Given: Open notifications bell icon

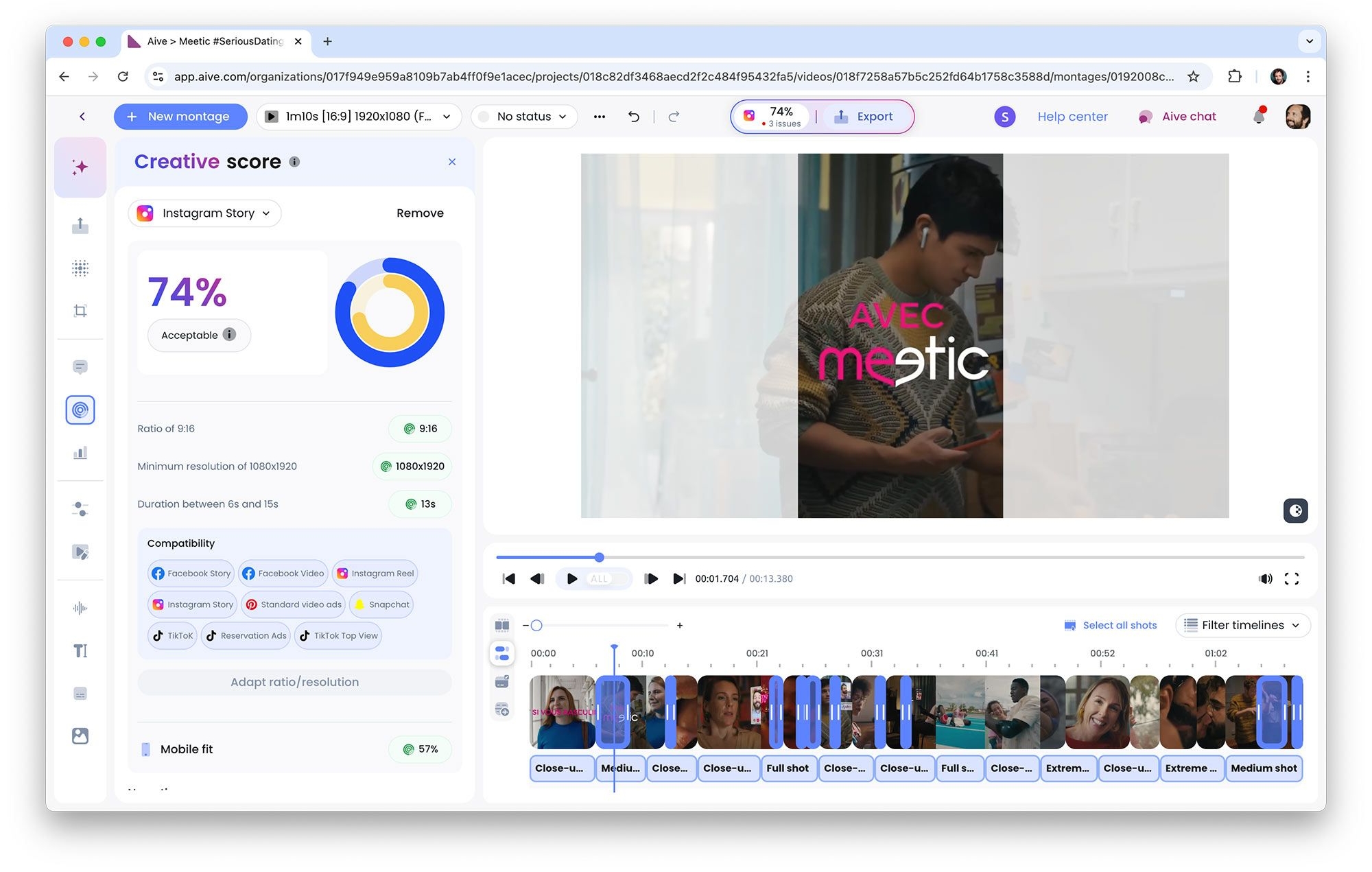Looking at the screenshot, I should pyautogui.click(x=1259, y=117).
